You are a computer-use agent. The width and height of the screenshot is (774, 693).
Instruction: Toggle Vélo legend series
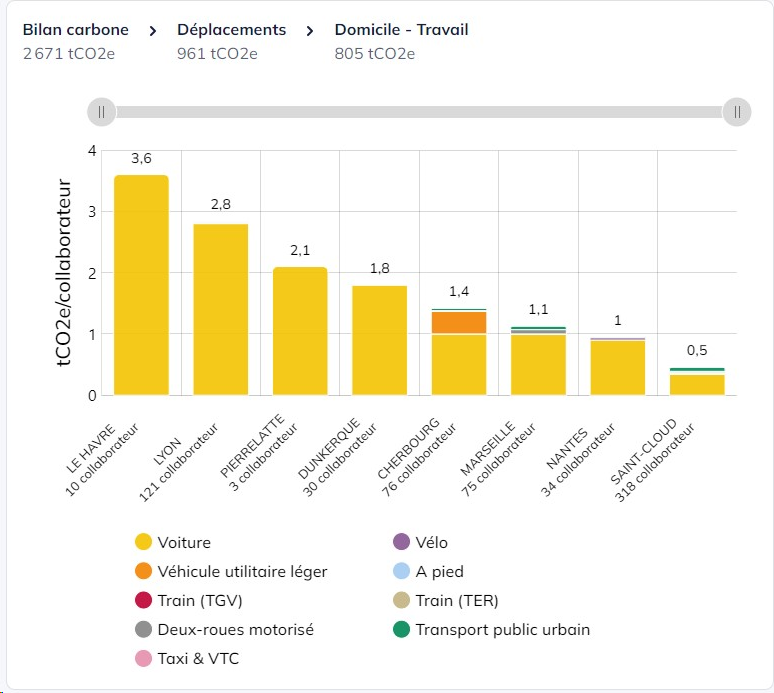point(421,542)
